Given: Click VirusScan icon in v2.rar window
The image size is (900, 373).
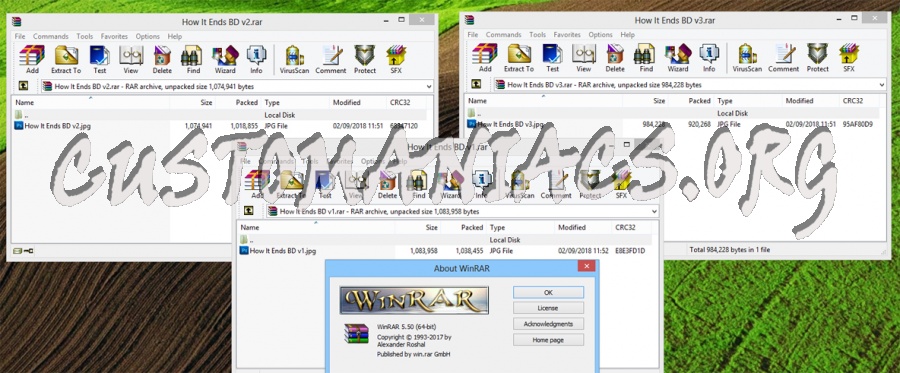Looking at the screenshot, I should (x=295, y=60).
